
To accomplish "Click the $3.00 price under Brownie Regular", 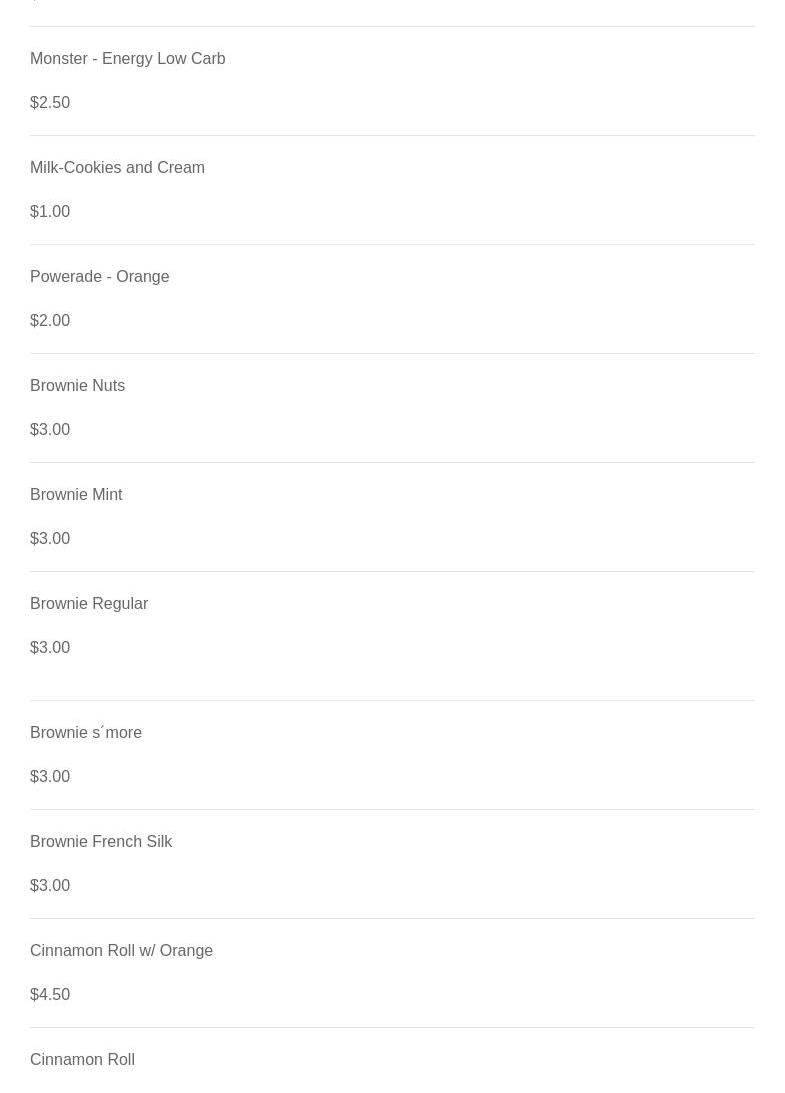I will (50, 648).
